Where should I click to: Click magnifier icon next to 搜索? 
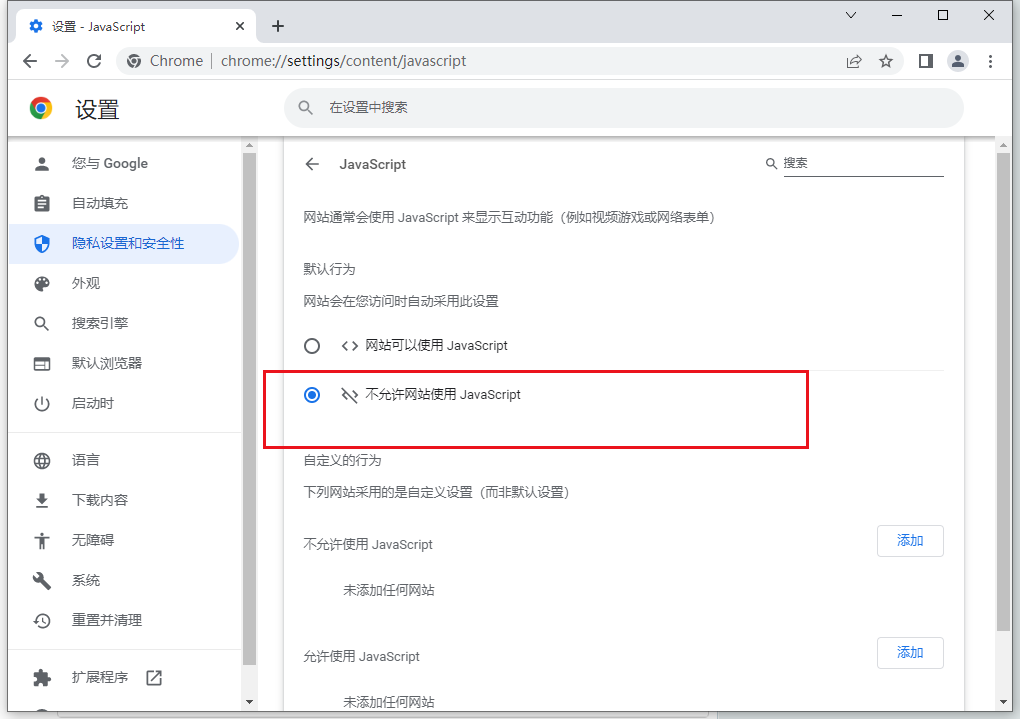[x=771, y=163]
